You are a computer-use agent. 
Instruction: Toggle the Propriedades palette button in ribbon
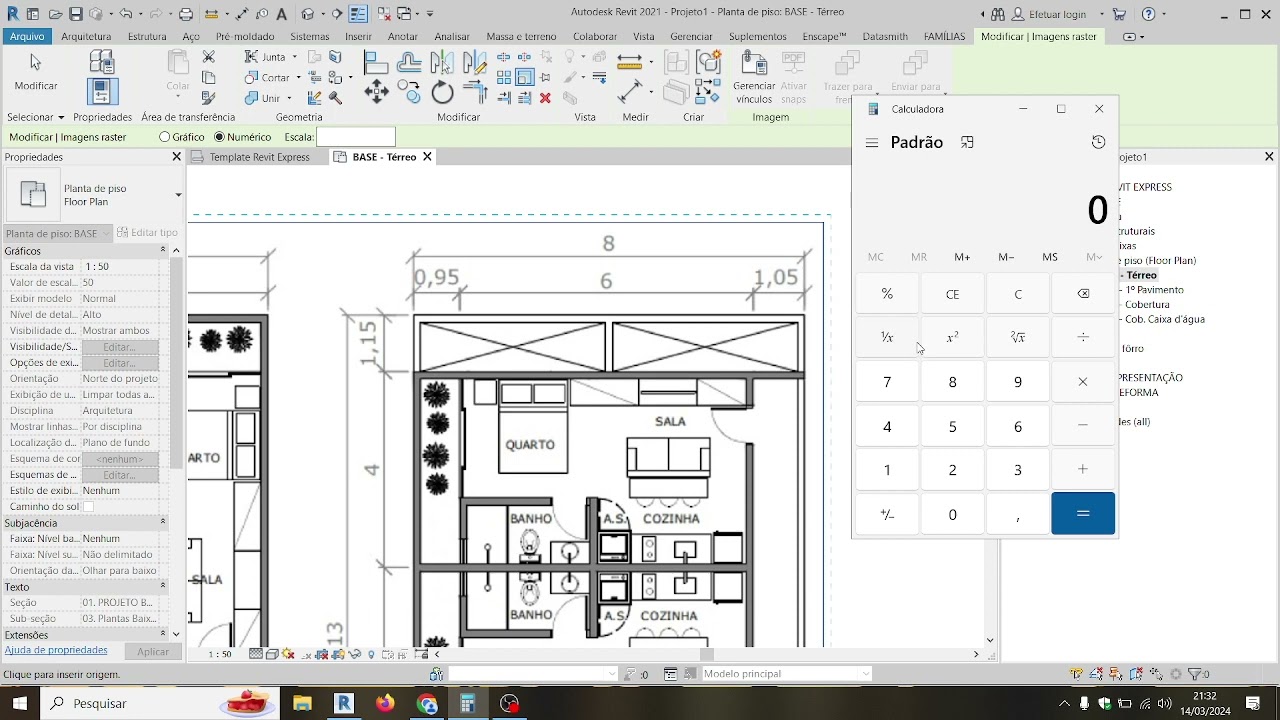(x=102, y=92)
